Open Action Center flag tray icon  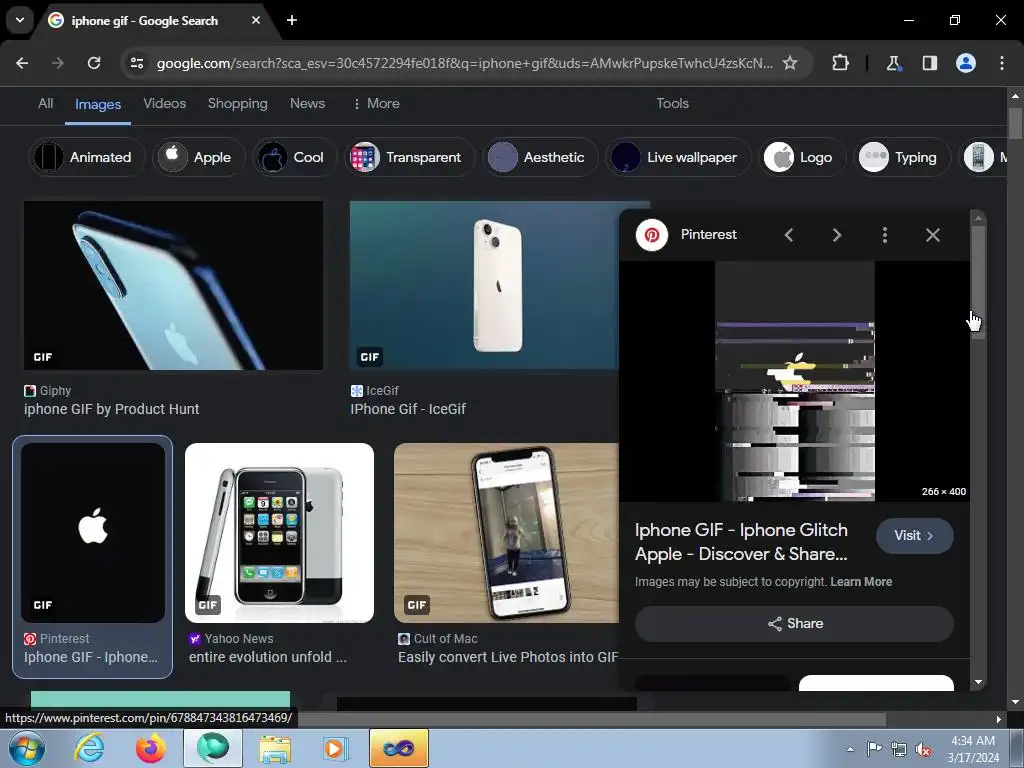[x=874, y=748]
